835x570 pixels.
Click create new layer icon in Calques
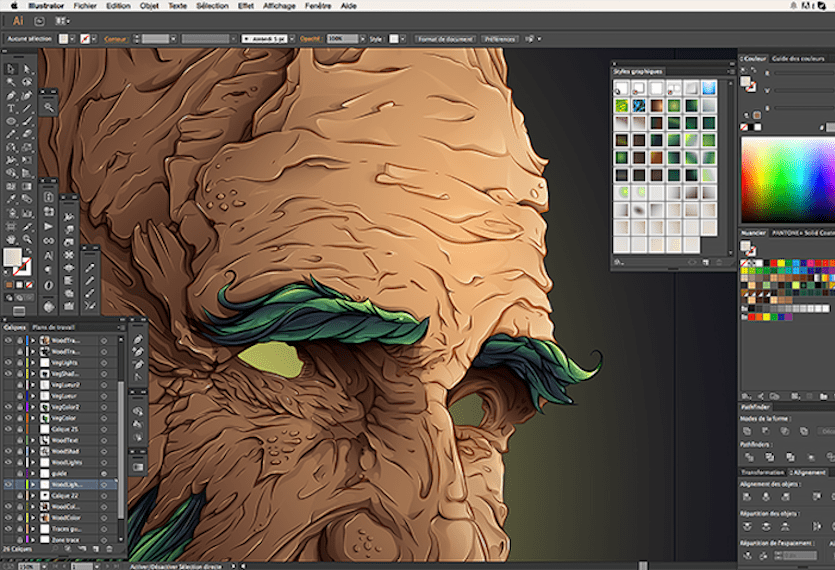click(96, 549)
